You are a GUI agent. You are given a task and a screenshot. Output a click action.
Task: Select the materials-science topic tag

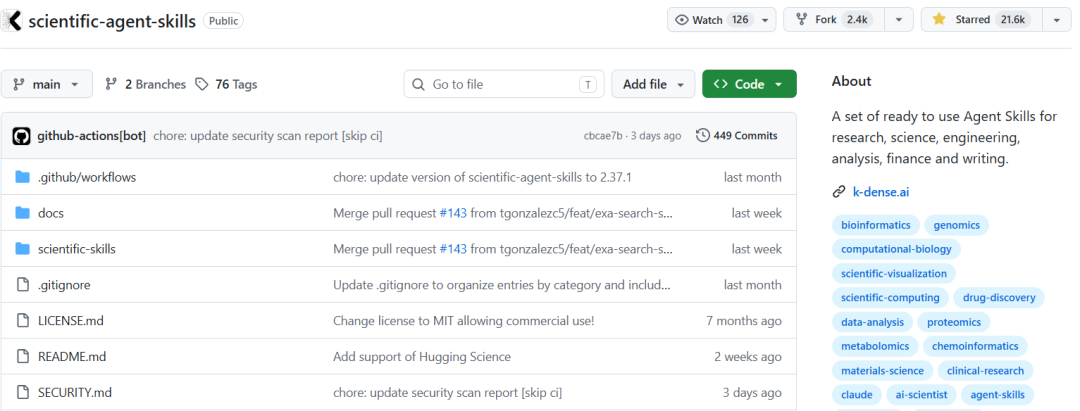click(x=882, y=370)
